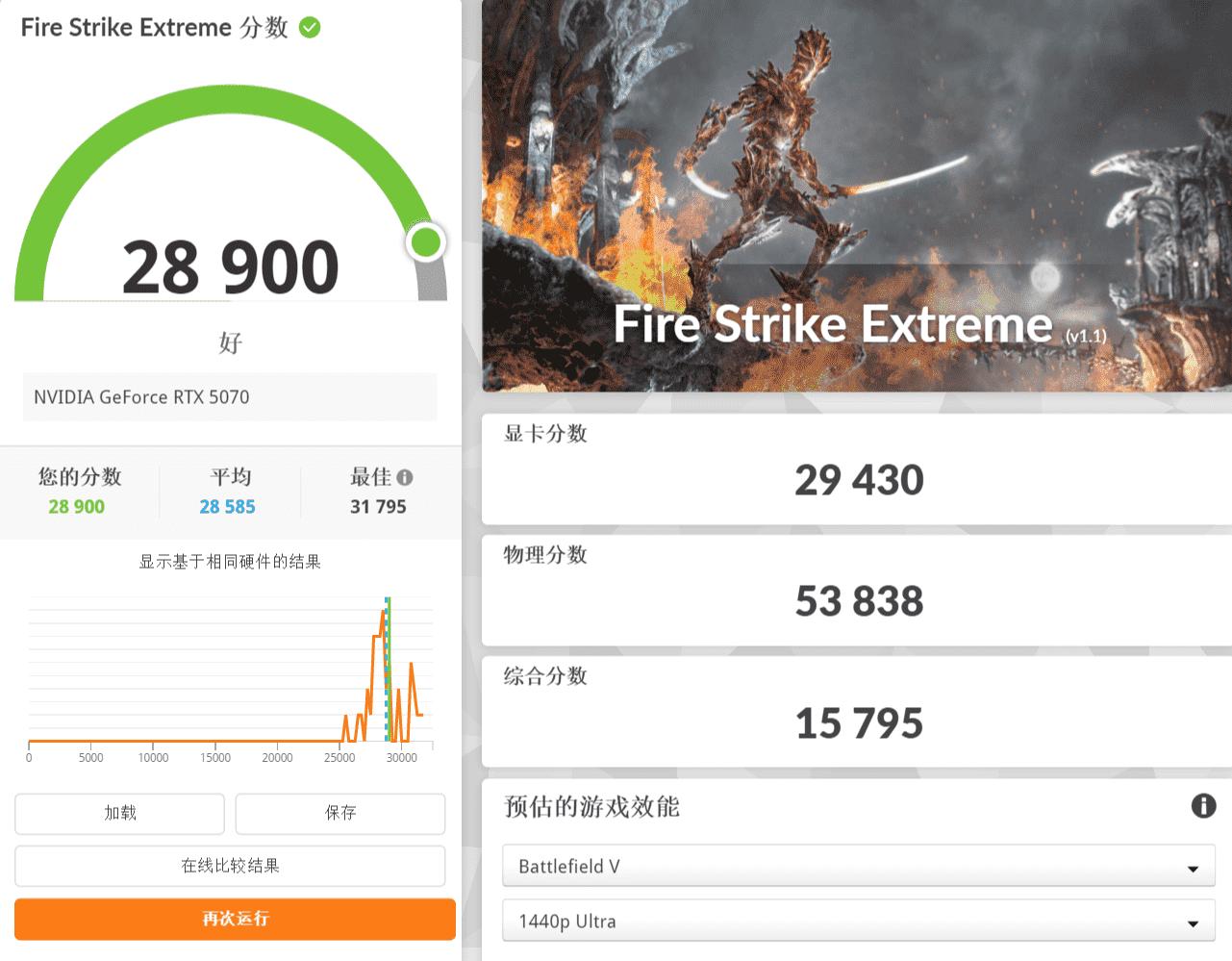Click the 平均 score 28 585
Viewport: 1232px width, 961px height.
[x=227, y=507]
